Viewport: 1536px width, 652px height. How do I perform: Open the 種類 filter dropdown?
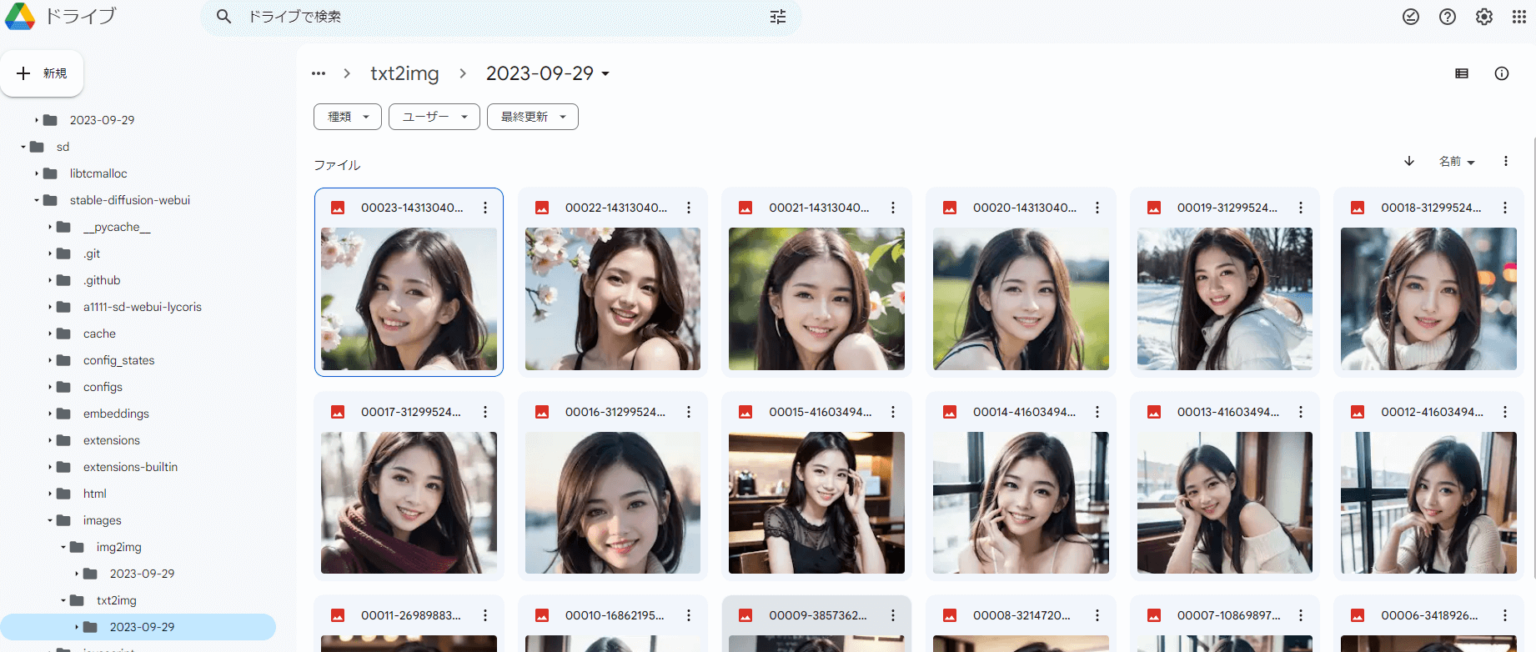[x=347, y=116]
